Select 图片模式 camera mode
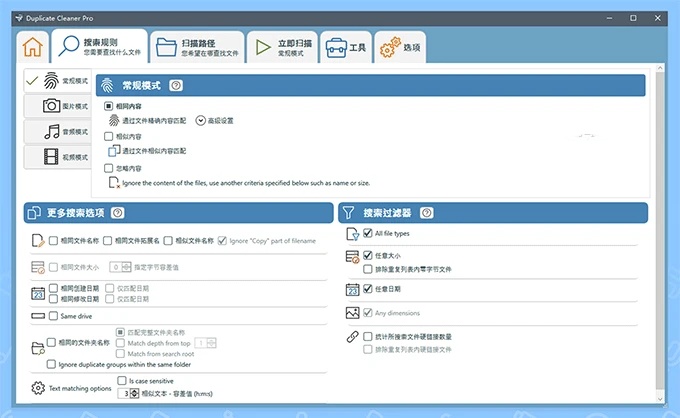 (x=58, y=106)
